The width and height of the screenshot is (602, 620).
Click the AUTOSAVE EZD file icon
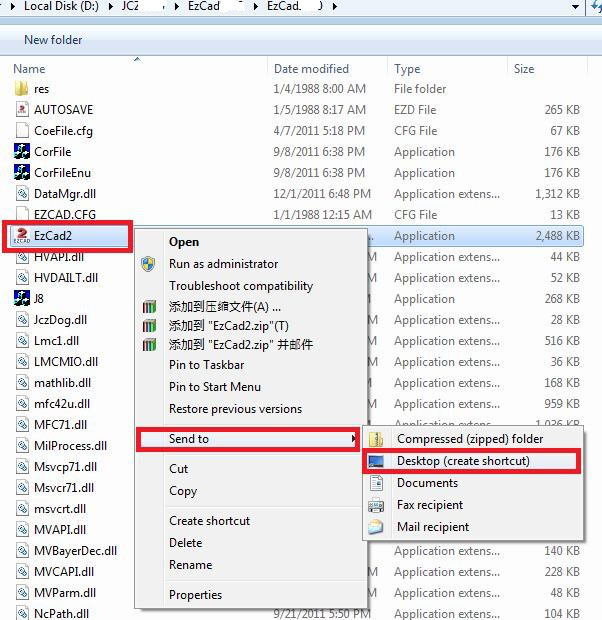pos(22,110)
